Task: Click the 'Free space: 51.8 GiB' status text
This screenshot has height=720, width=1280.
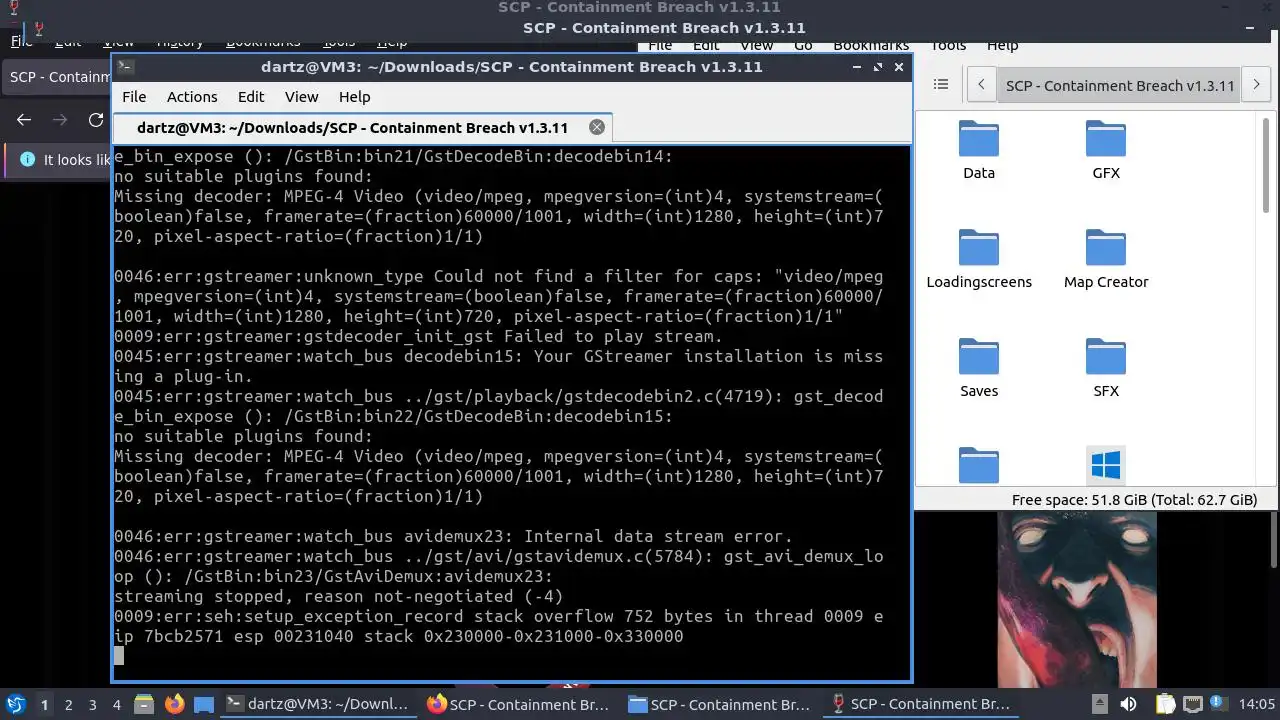Action: pyautogui.click(x=1134, y=500)
